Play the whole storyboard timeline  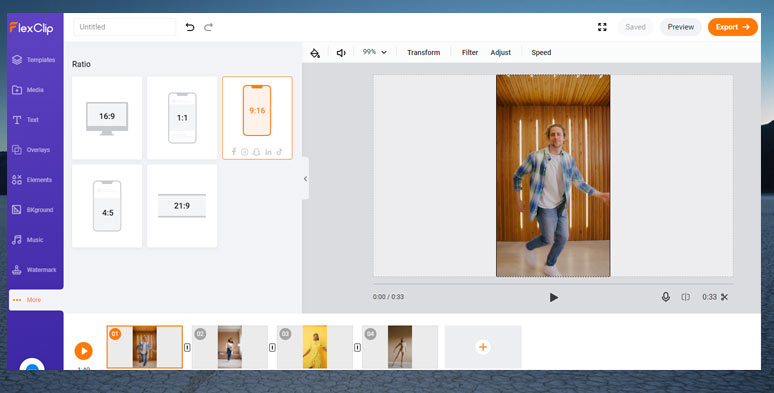click(83, 351)
